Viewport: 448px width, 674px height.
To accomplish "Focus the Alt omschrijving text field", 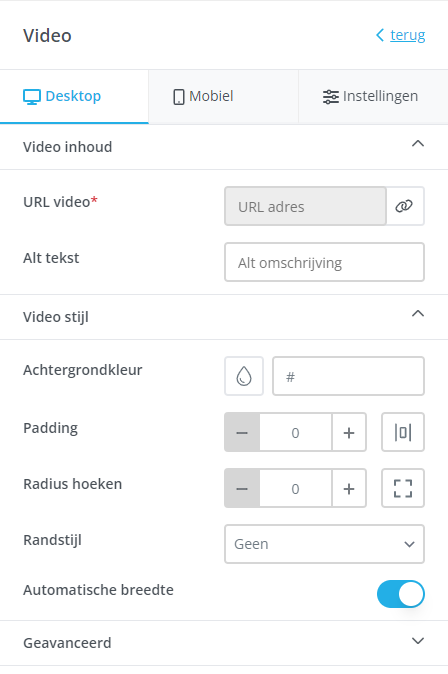I will point(324,262).
